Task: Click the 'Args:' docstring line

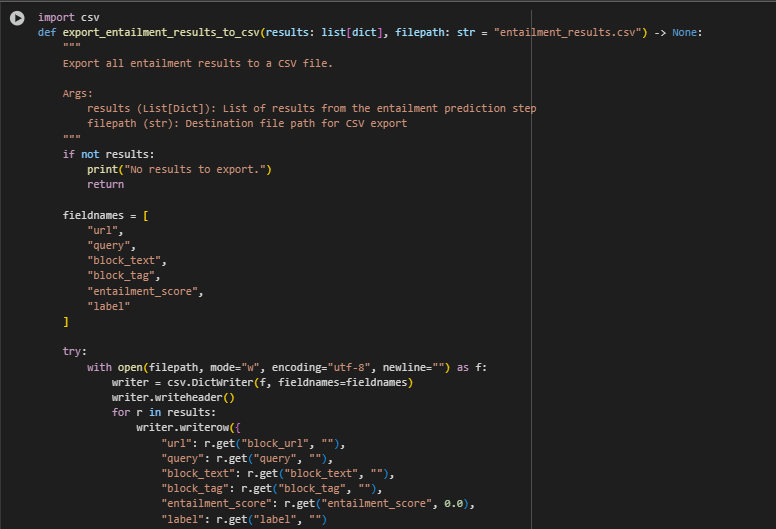Action: click(x=78, y=94)
